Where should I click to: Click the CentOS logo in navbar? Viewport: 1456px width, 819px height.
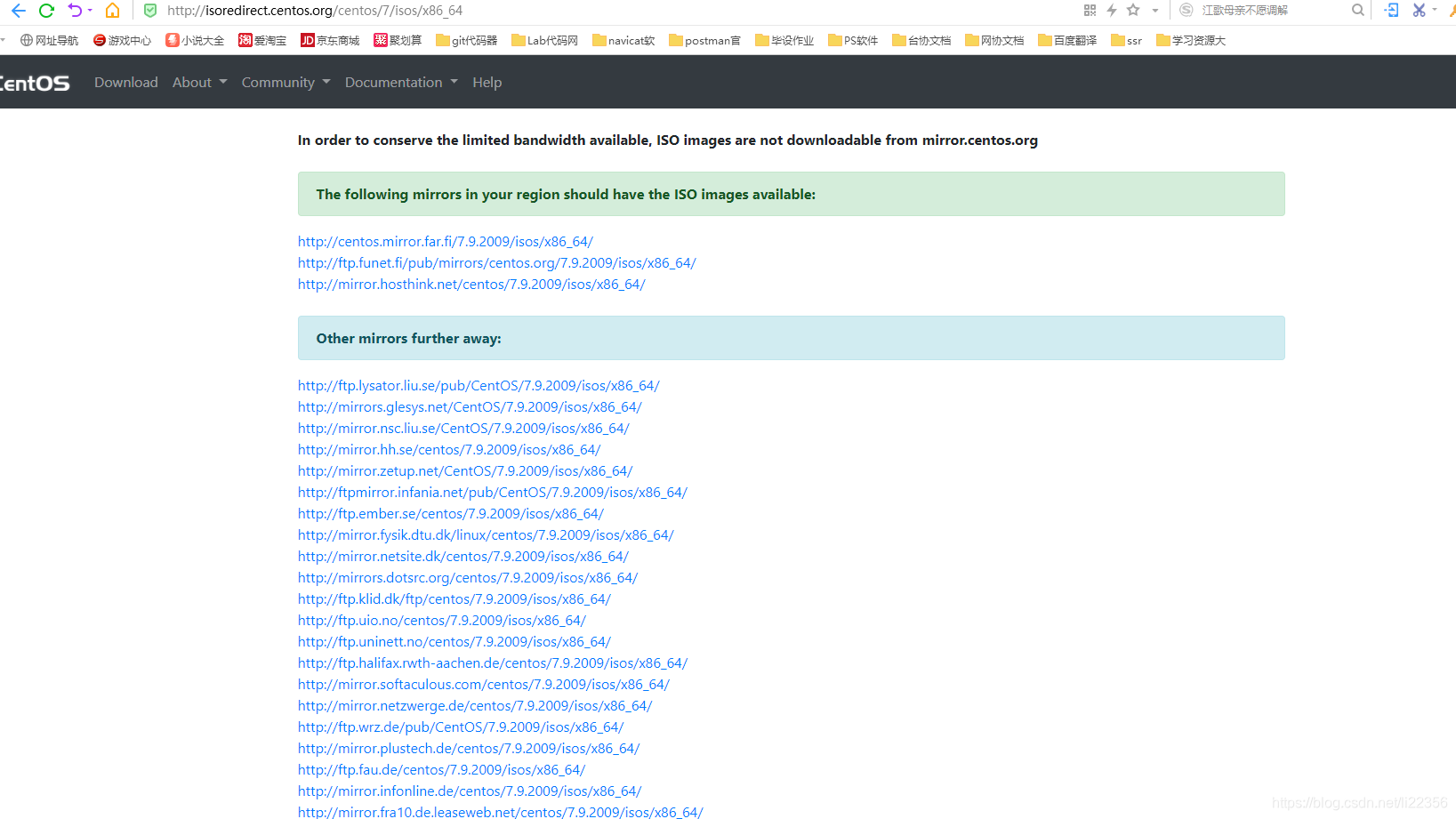pyautogui.click(x=35, y=83)
